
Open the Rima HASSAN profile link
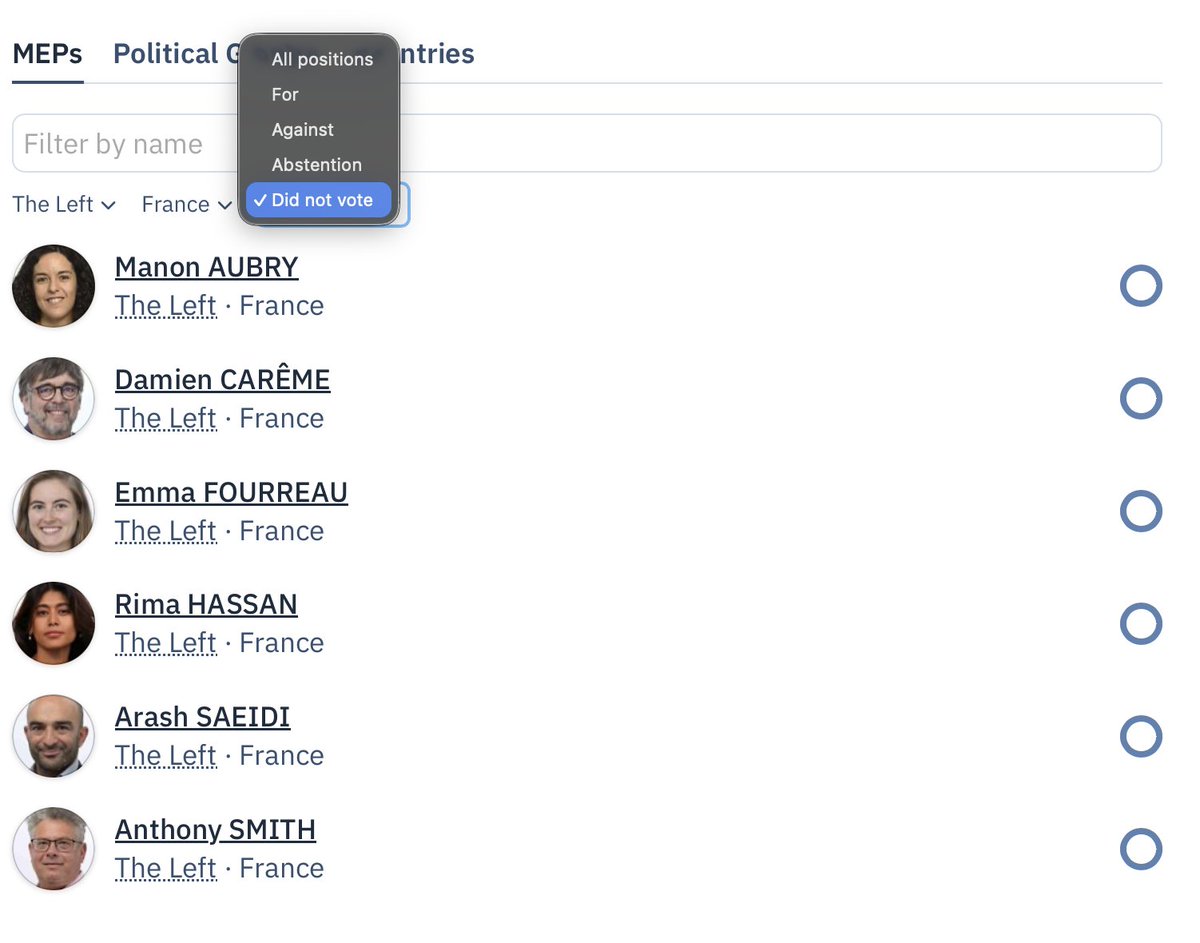[x=206, y=604]
